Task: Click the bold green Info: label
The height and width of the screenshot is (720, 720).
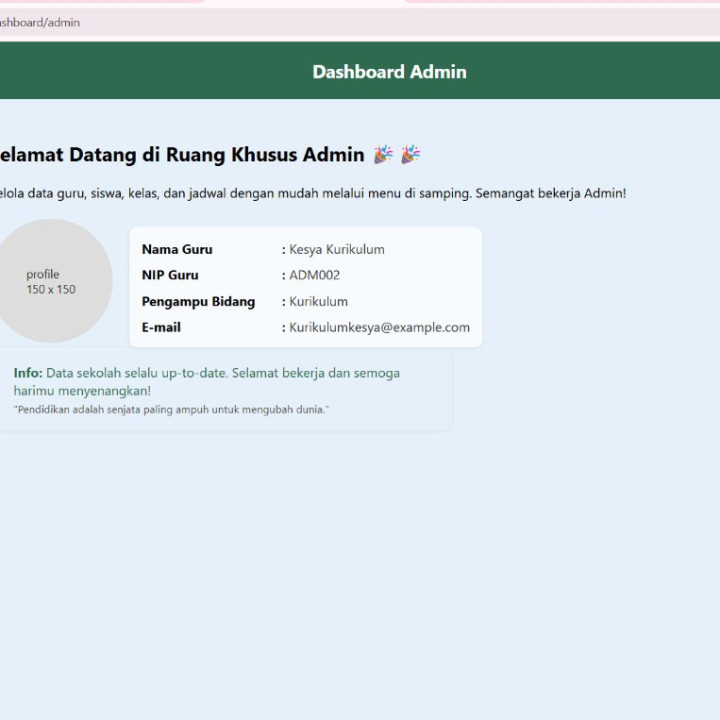Action: coord(28,373)
